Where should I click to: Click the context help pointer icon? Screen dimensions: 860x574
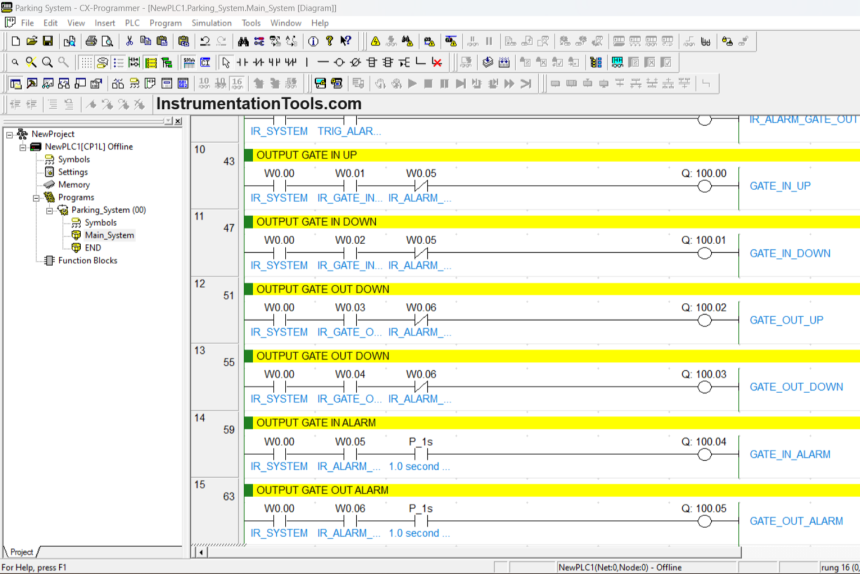(x=346, y=41)
